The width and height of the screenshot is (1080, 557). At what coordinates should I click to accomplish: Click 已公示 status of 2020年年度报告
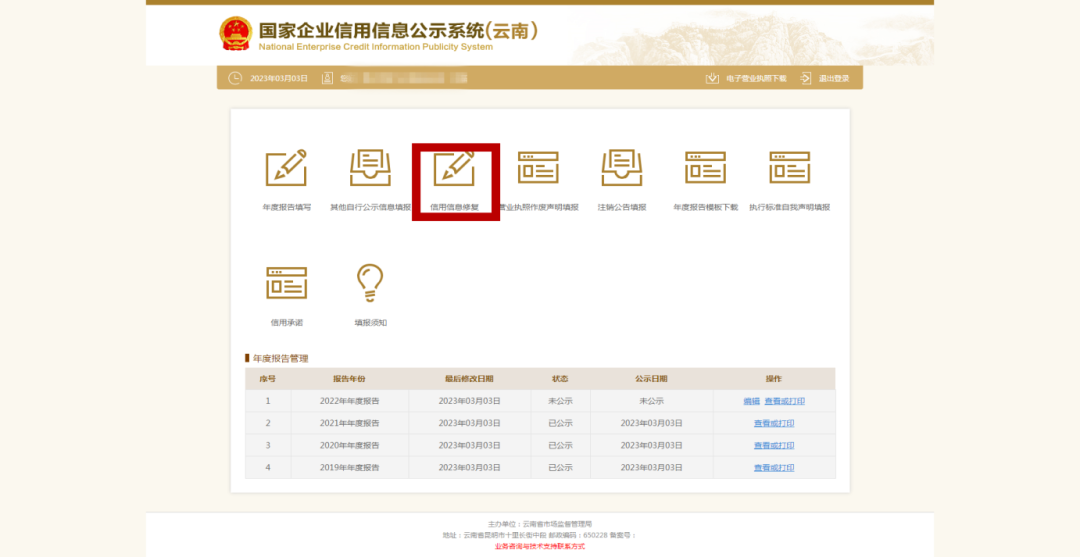560,445
